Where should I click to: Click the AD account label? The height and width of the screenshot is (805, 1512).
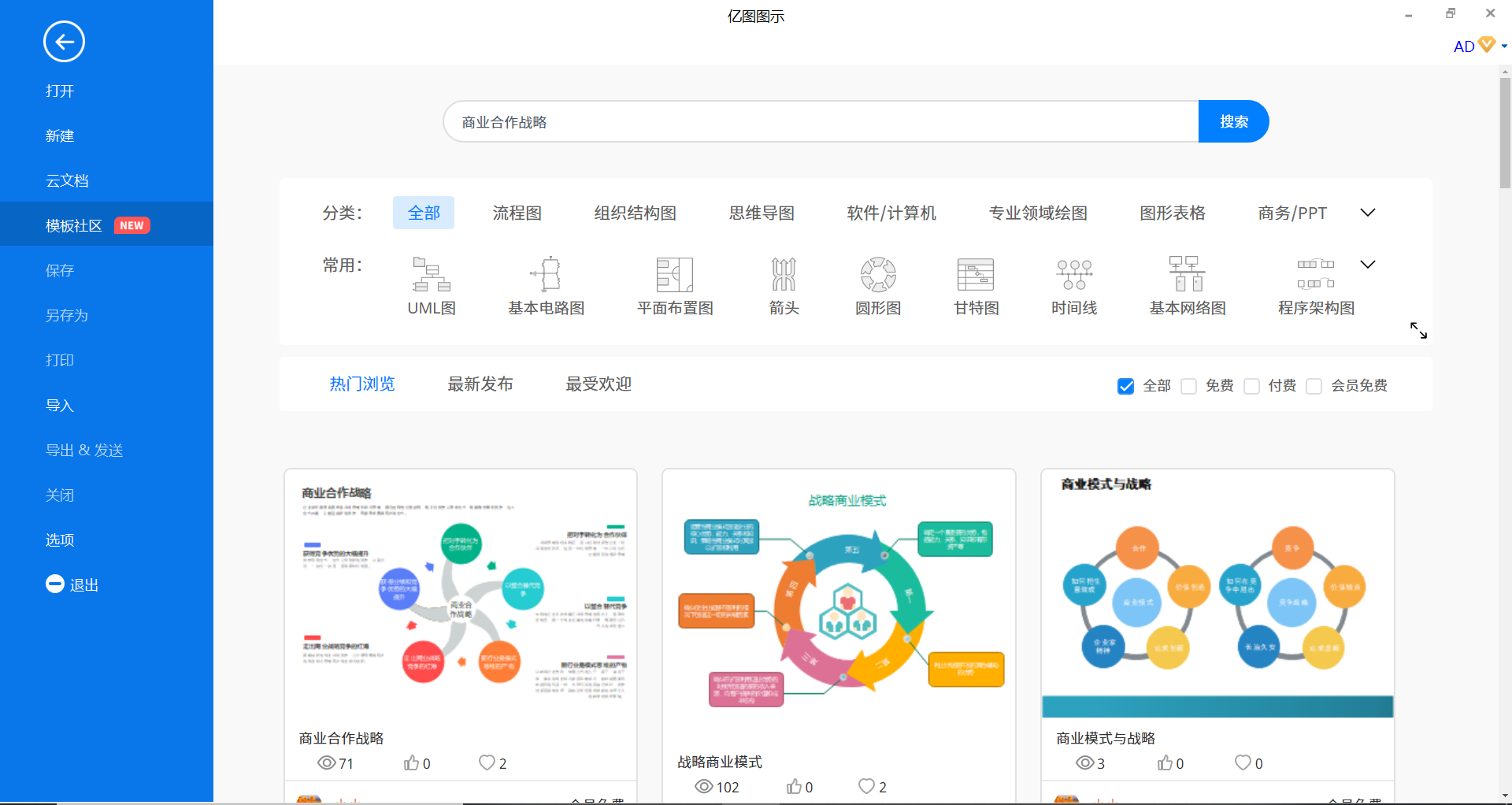1463,46
